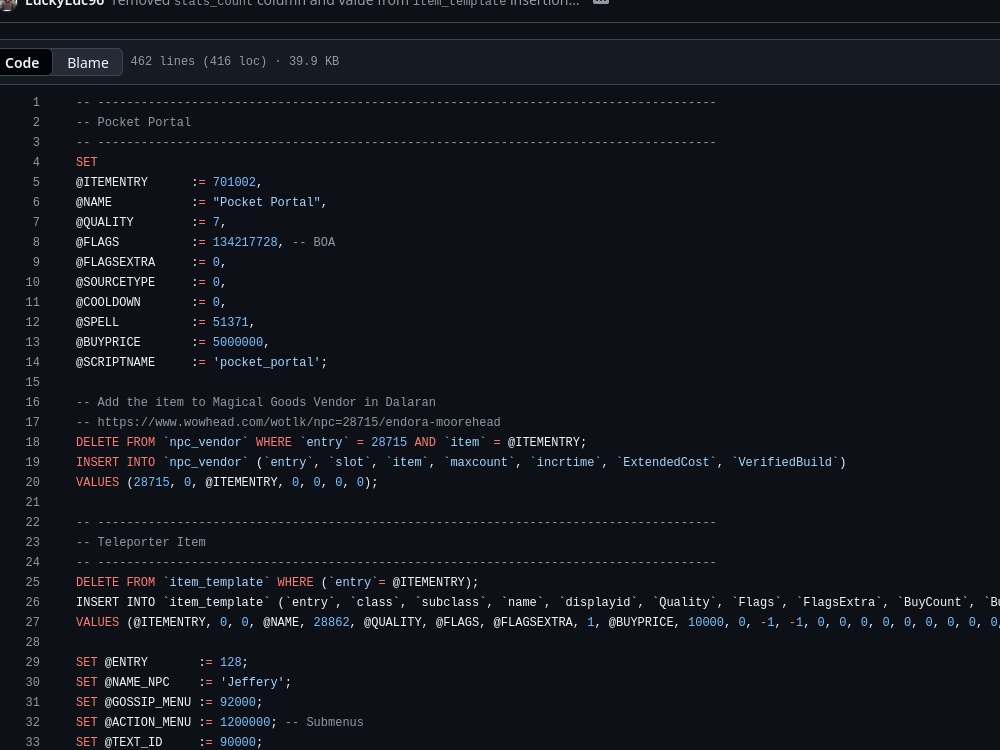Click the '462 lines (416 loc) · 39.9 KB' file info
Image resolution: width=1000 pixels, height=750 pixels.
(x=235, y=61)
